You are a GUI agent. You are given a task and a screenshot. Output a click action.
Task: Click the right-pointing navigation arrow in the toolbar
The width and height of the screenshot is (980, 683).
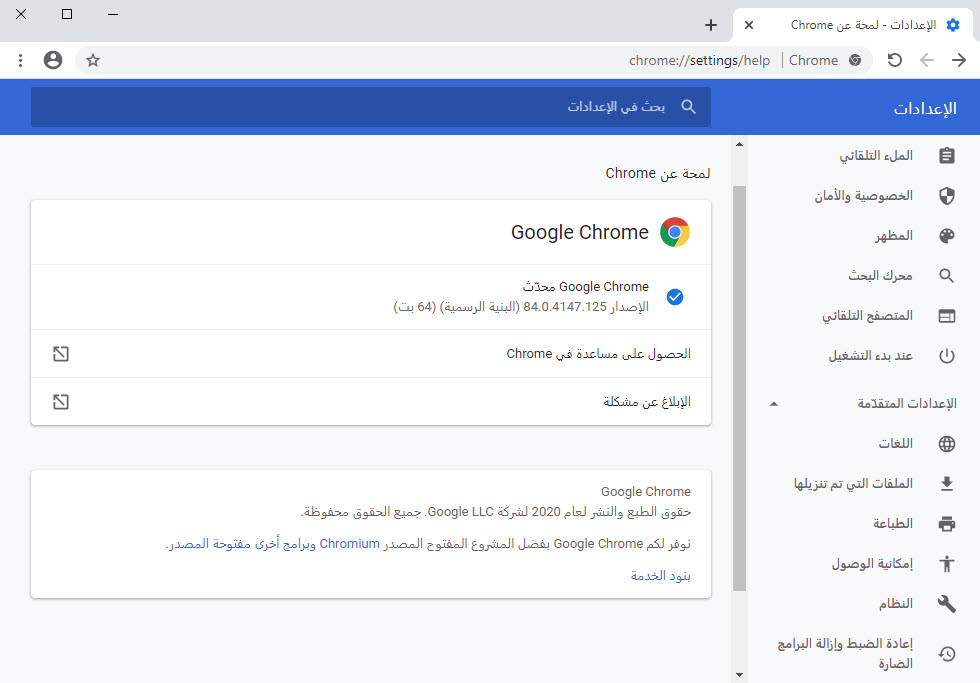point(959,61)
